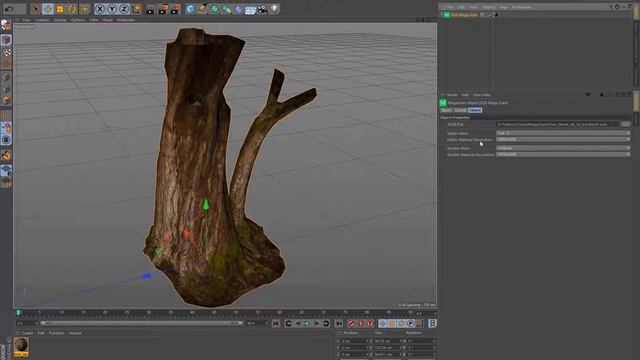
Task: Open Render Mesh dropdown
Action: (x=563, y=148)
